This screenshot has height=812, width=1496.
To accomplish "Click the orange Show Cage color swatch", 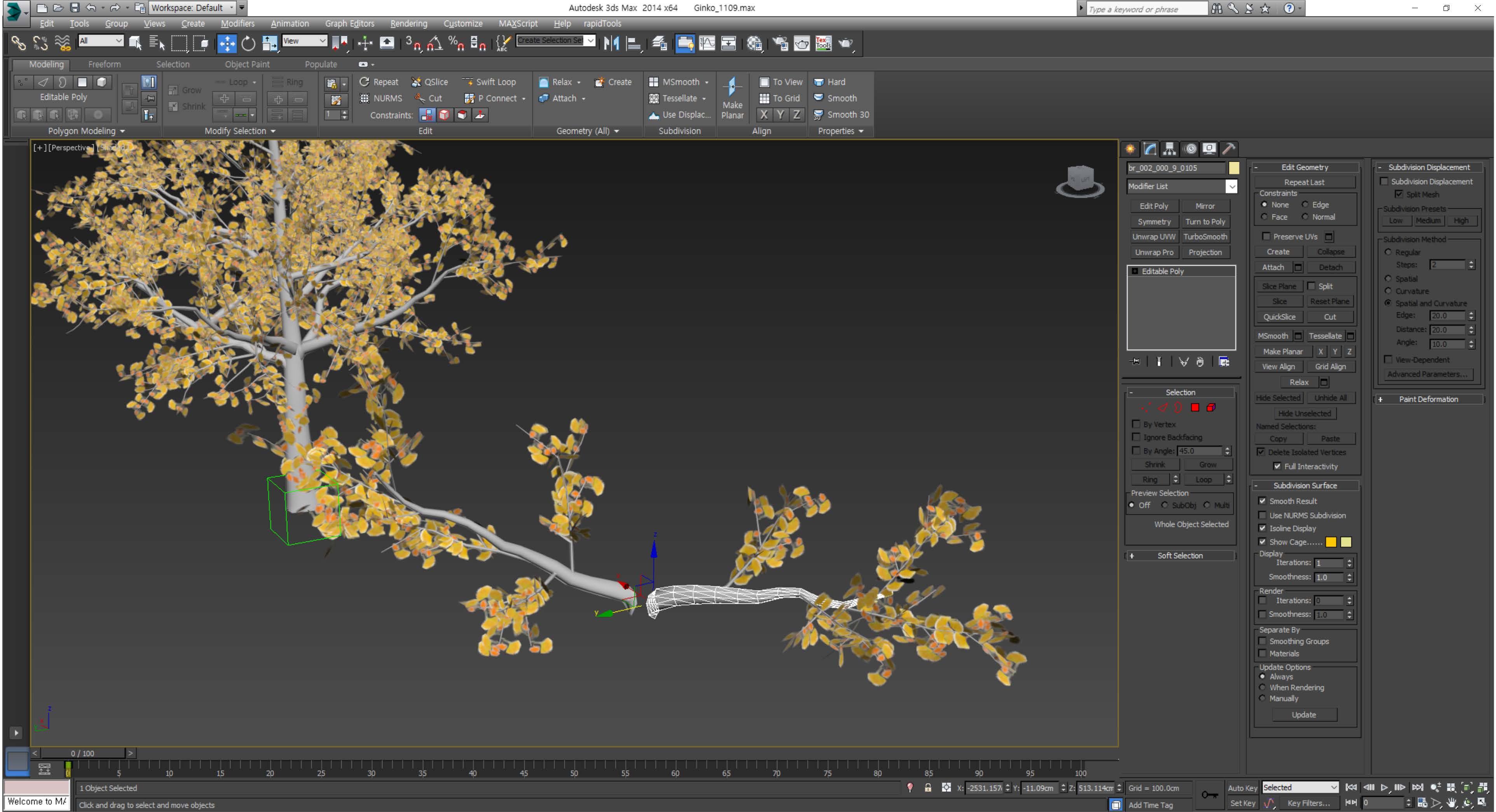I will click(x=1331, y=542).
